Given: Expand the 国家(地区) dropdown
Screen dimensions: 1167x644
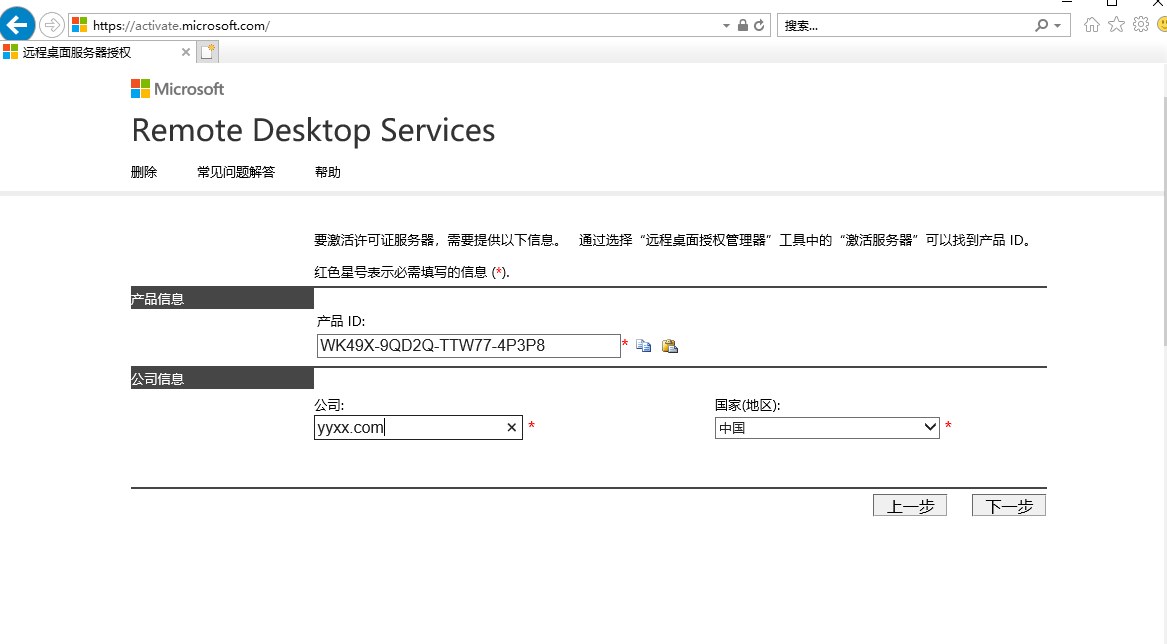Looking at the screenshot, I should [x=827, y=427].
